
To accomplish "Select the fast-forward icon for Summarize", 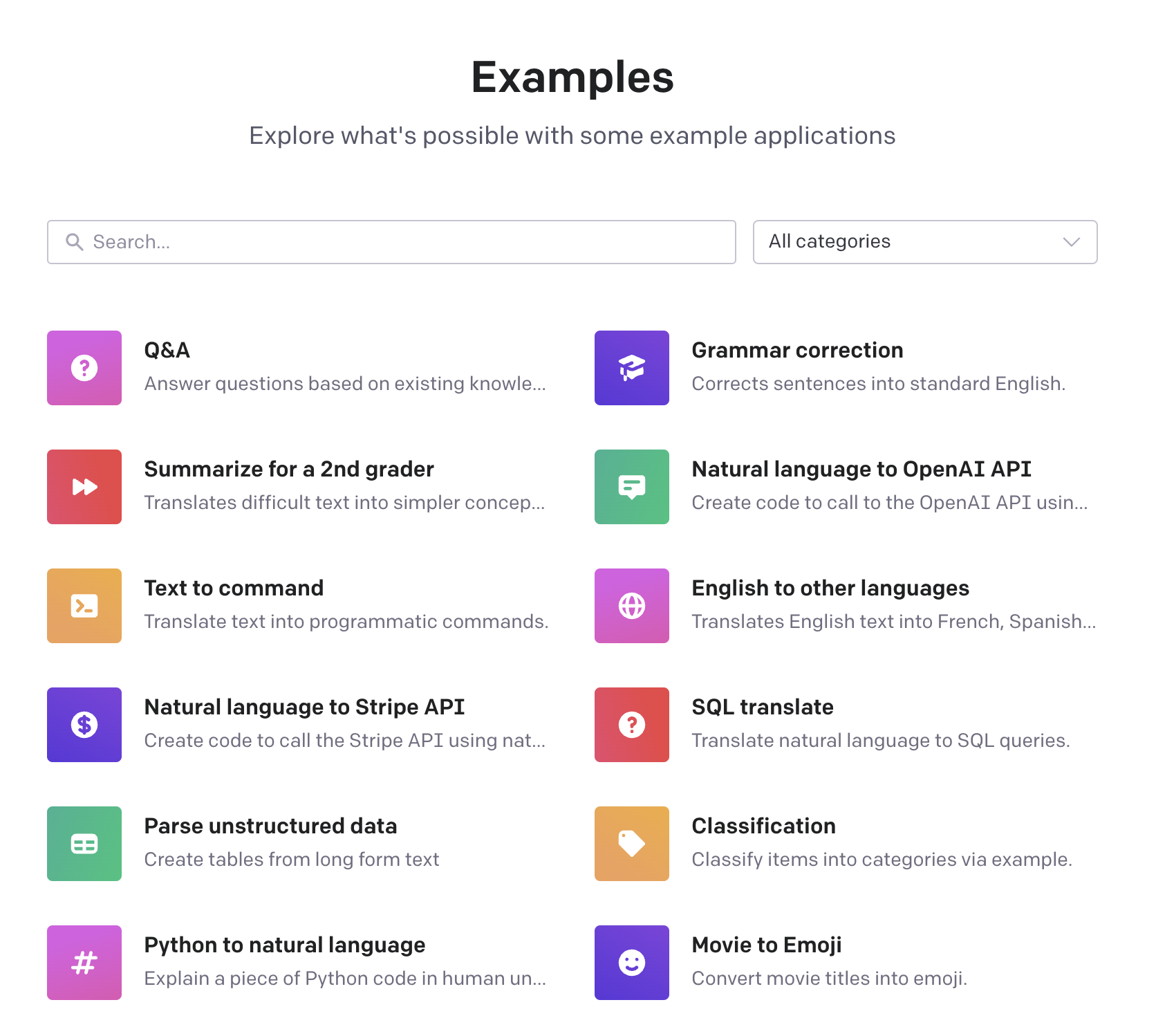I will [x=84, y=486].
